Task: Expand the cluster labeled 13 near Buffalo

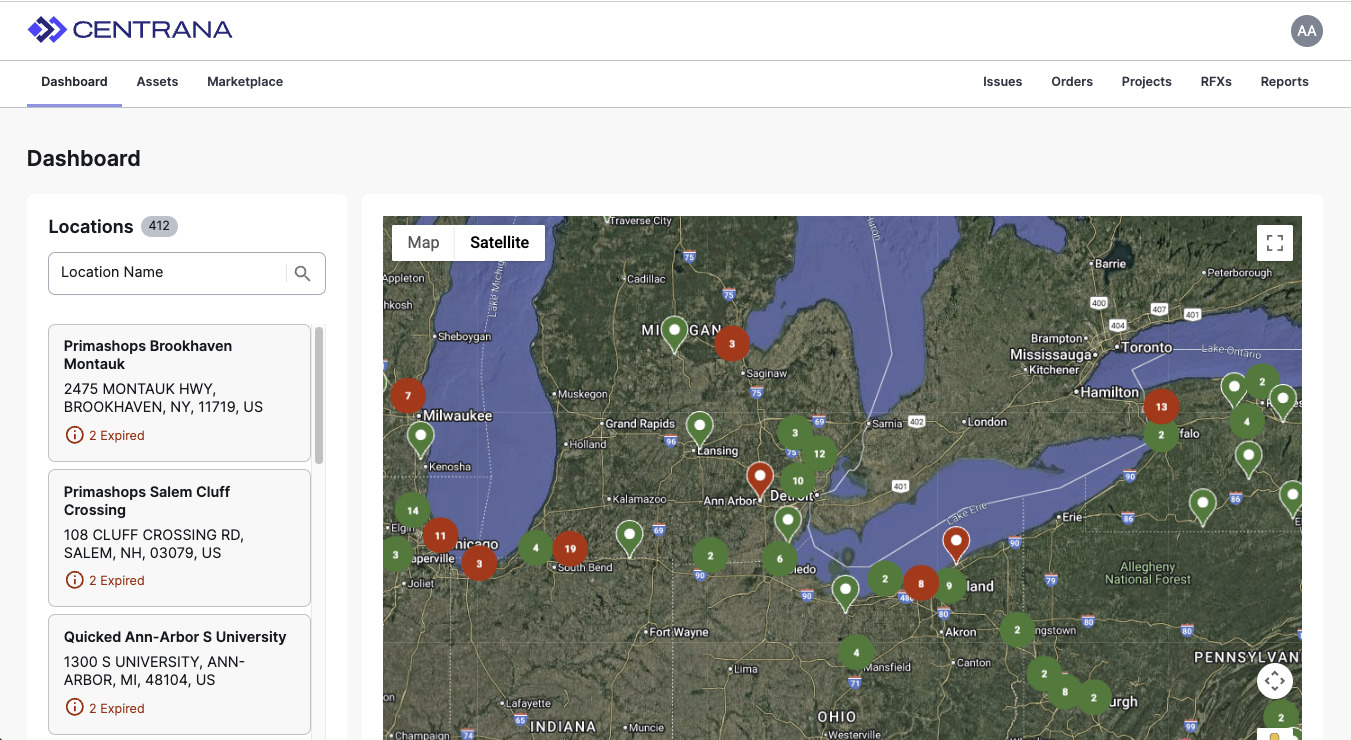Action: (x=1161, y=407)
